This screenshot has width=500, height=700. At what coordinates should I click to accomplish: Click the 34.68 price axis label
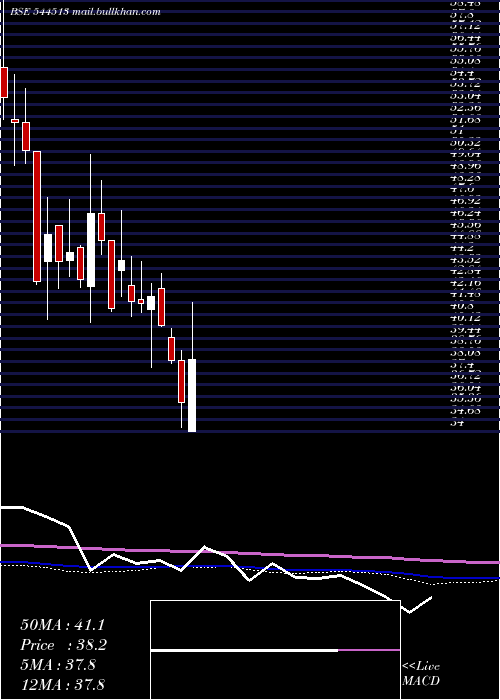pos(466,412)
